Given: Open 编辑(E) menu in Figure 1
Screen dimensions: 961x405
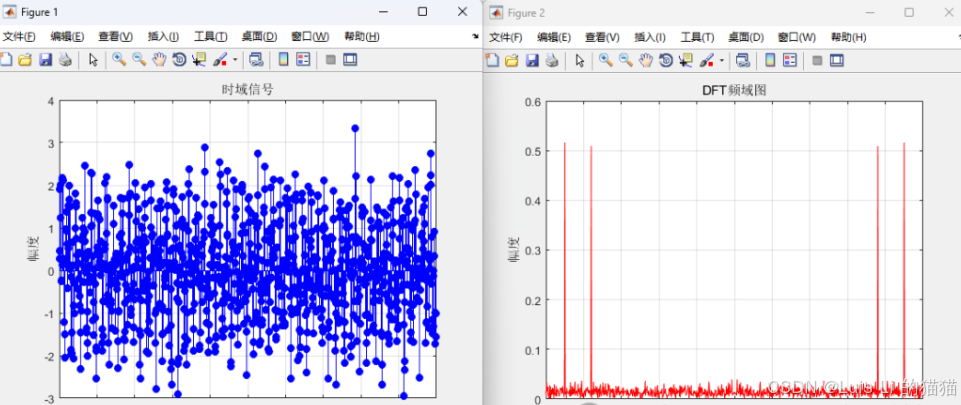Looking at the screenshot, I should coord(67,37).
